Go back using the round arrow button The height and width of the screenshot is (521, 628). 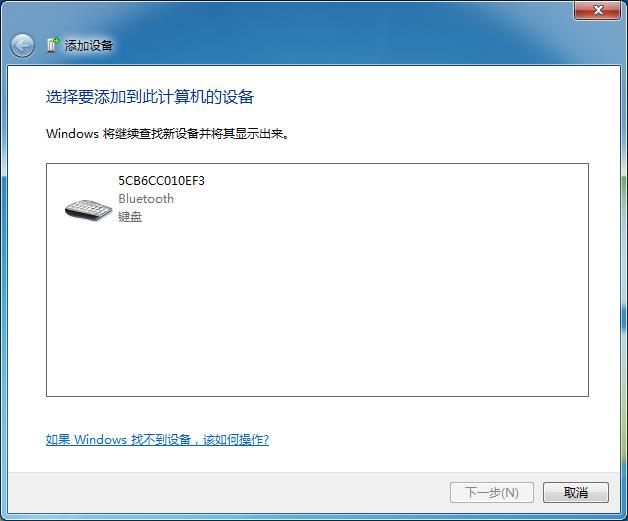coord(22,46)
